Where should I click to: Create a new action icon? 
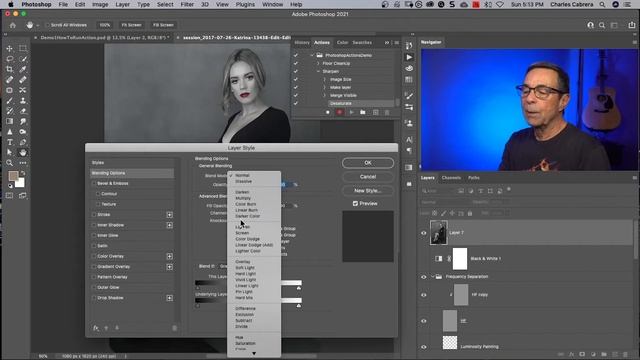coord(376,112)
